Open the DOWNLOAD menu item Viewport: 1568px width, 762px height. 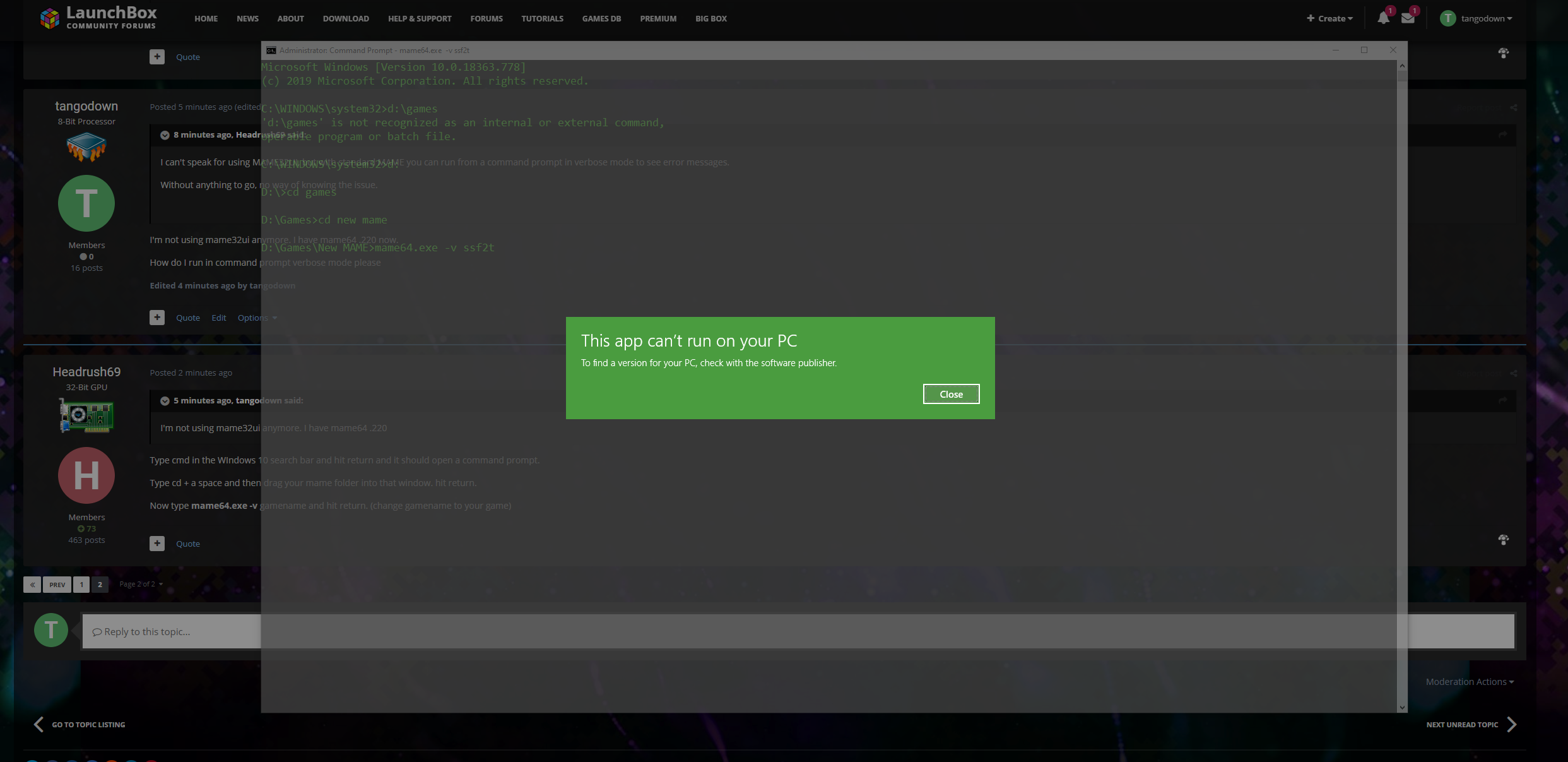pyautogui.click(x=346, y=19)
